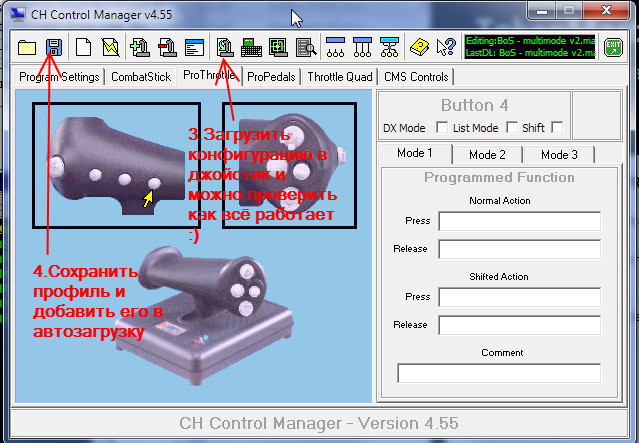Select the throttle side view image

(117, 165)
